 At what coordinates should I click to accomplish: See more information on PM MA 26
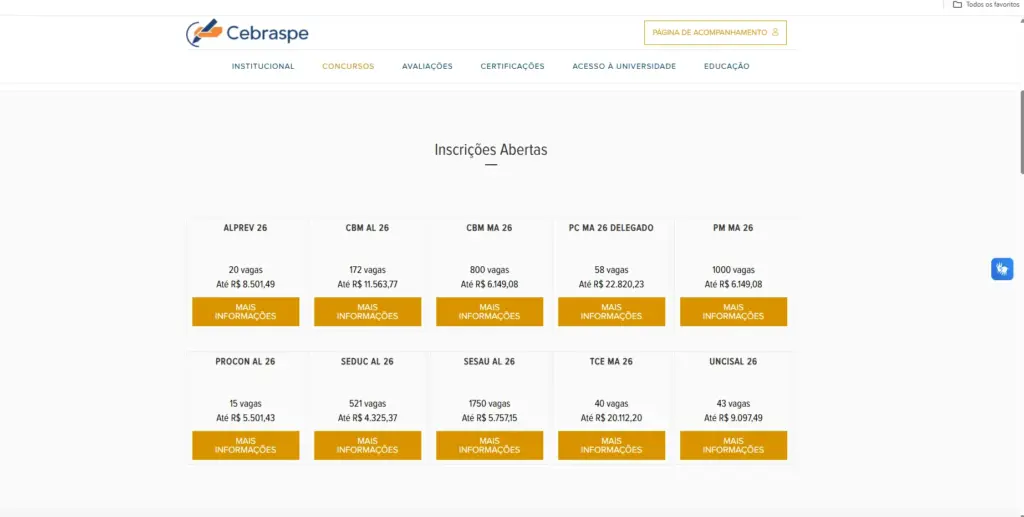[733, 311]
